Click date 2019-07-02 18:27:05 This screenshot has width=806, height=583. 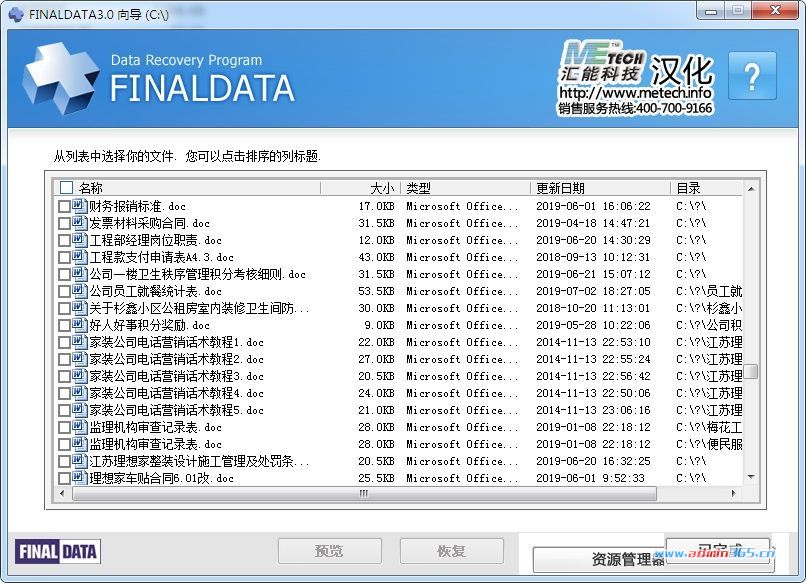(593, 291)
